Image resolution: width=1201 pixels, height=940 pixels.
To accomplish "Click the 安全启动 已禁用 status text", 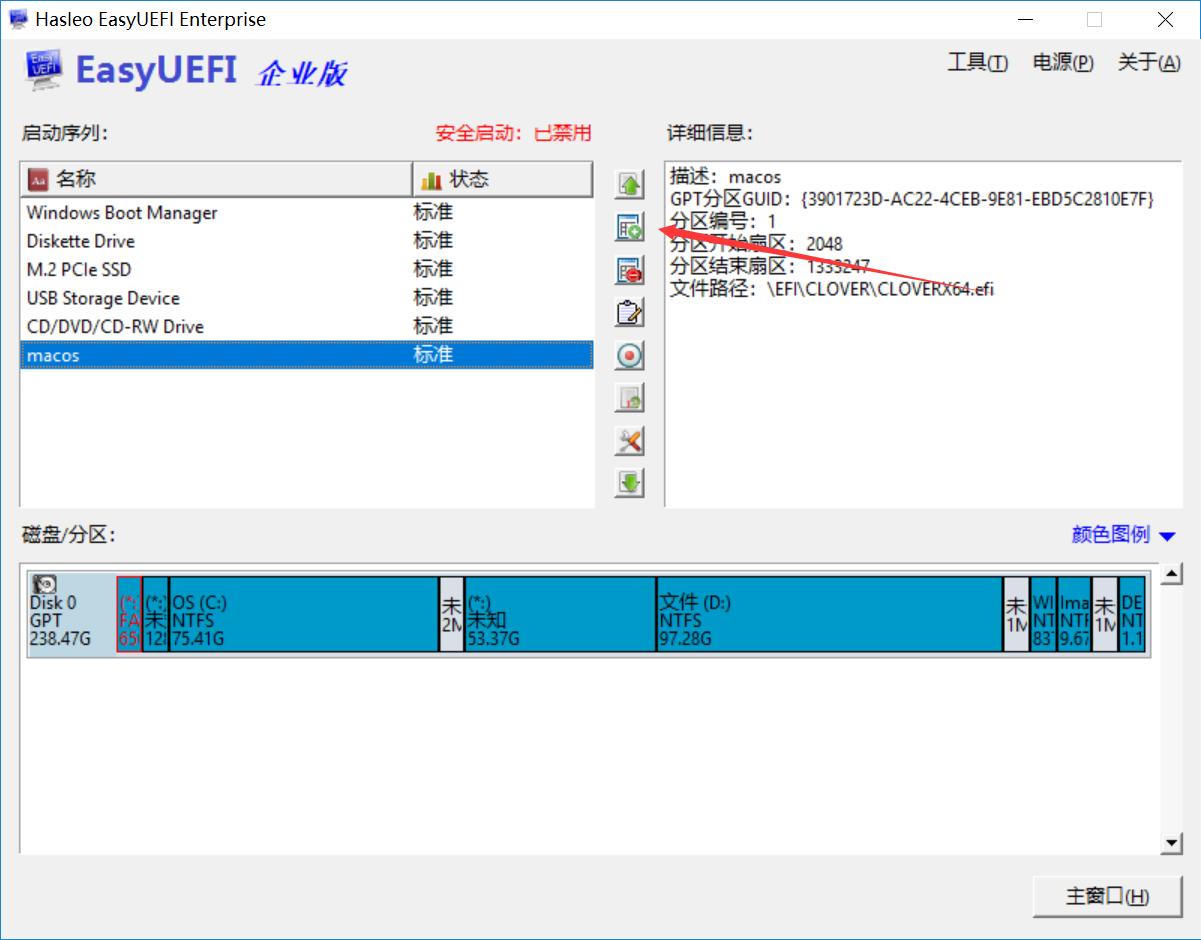I will (513, 133).
